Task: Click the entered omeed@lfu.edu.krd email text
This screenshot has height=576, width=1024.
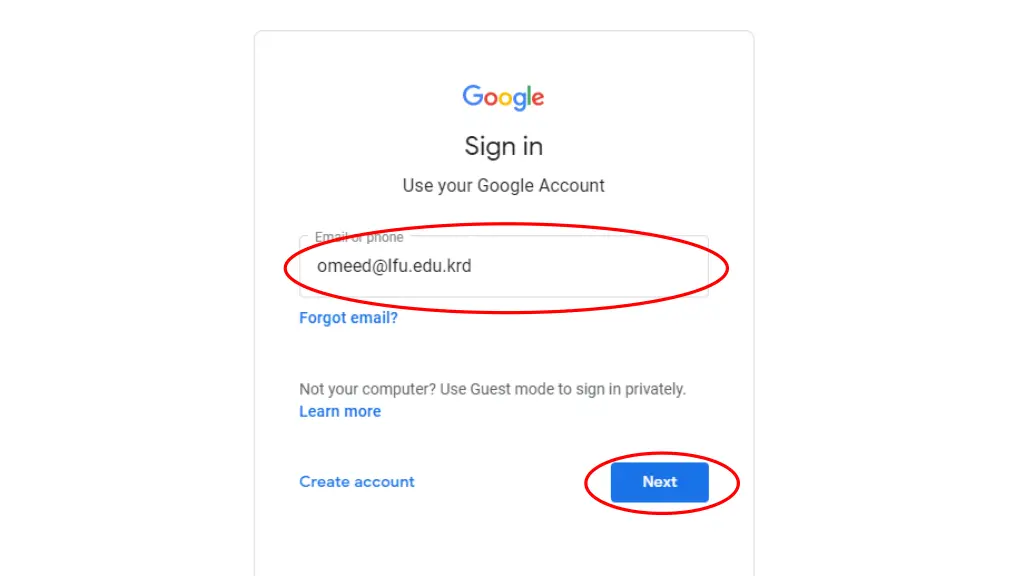Action: click(394, 266)
